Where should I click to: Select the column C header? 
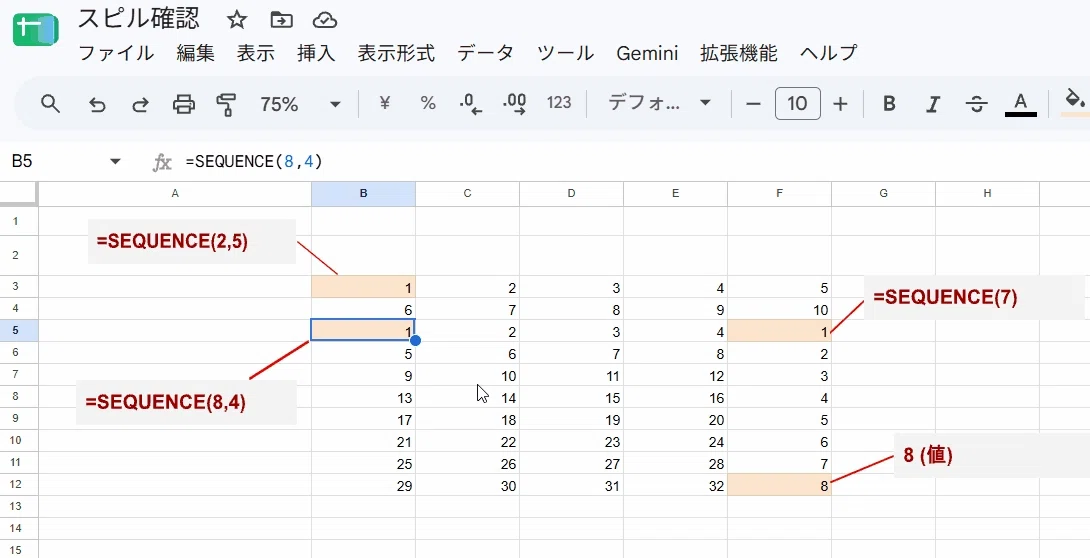click(467, 194)
